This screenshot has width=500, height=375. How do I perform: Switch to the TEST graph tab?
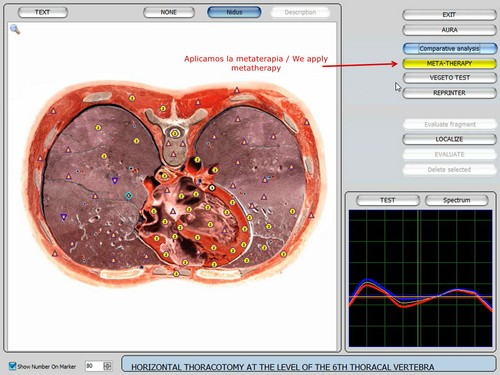coord(388,200)
